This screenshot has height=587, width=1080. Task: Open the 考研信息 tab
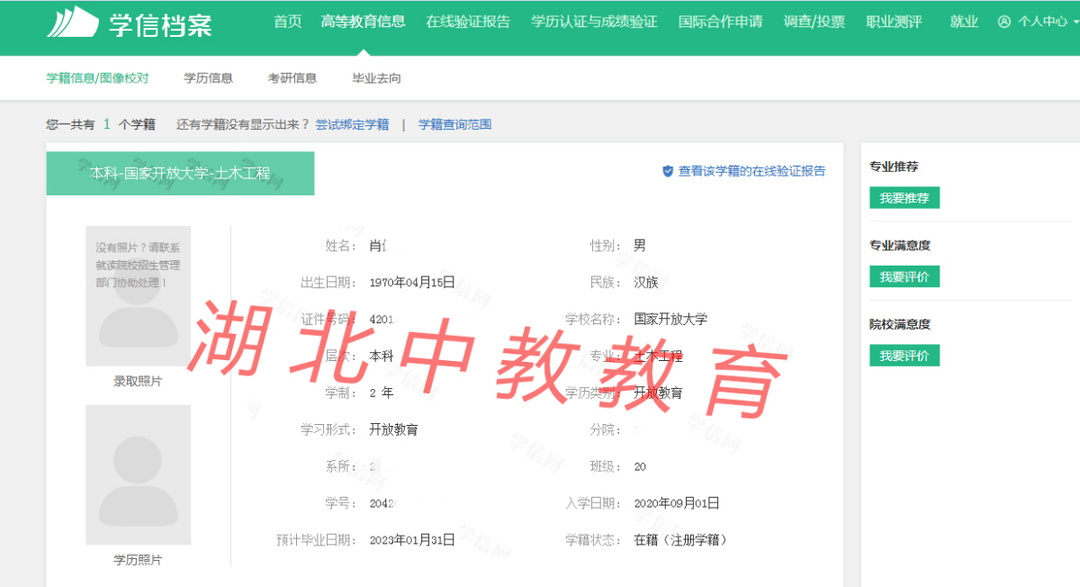(292, 78)
